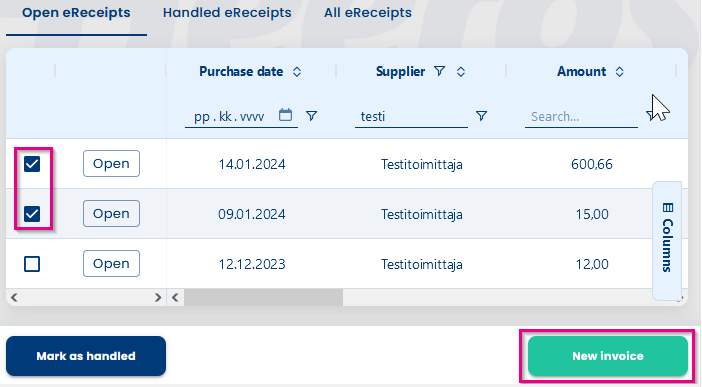702x387 pixels.
Task: Click the Columns panel grid icon
Action: (x=668, y=207)
